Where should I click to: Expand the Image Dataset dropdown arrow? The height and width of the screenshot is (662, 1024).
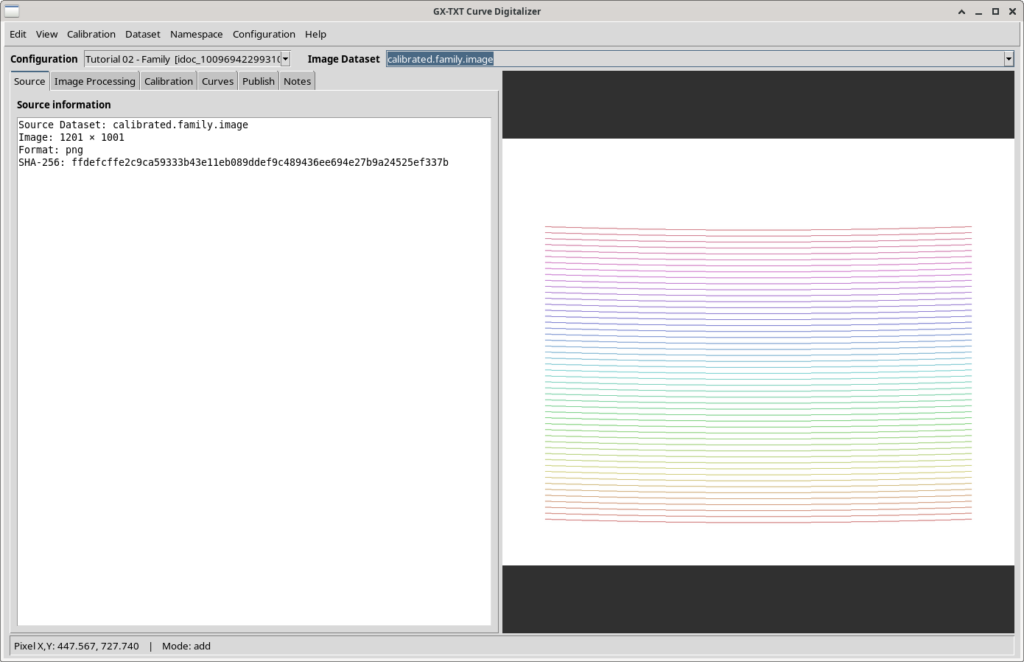pyautogui.click(x=1008, y=59)
